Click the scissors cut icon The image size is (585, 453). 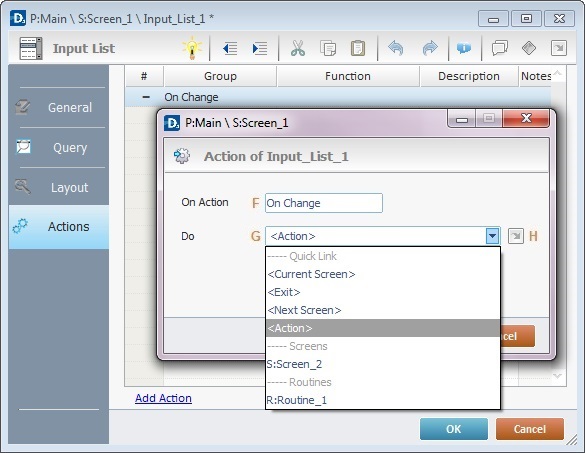298,48
